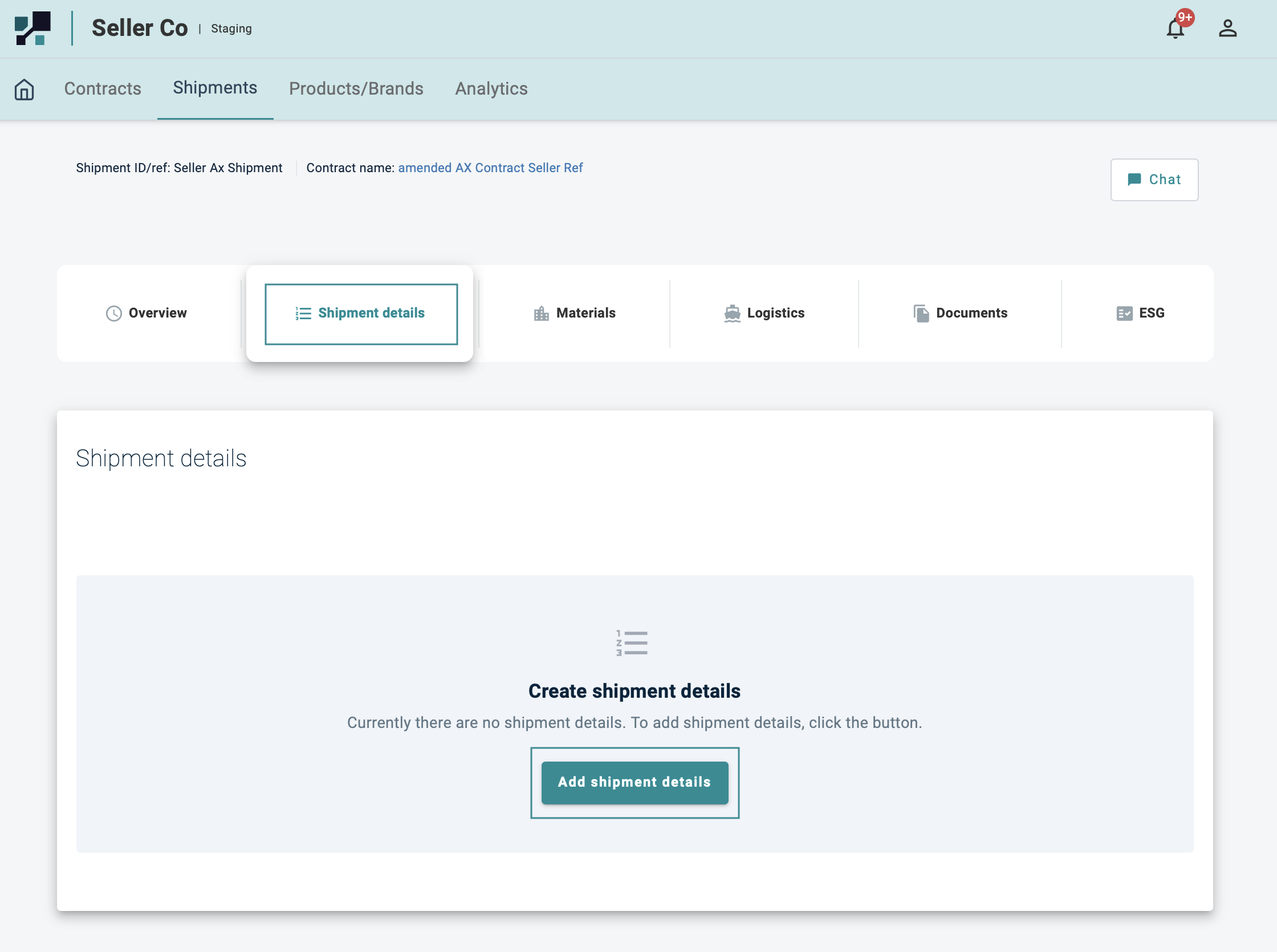Open the Chat button
1277x952 pixels.
tap(1154, 180)
